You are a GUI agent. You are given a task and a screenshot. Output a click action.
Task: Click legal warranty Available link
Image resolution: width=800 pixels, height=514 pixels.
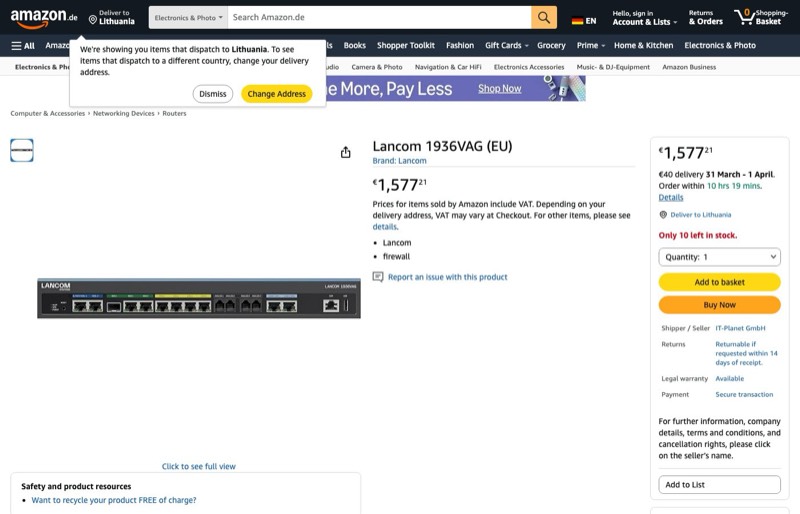tap(730, 379)
